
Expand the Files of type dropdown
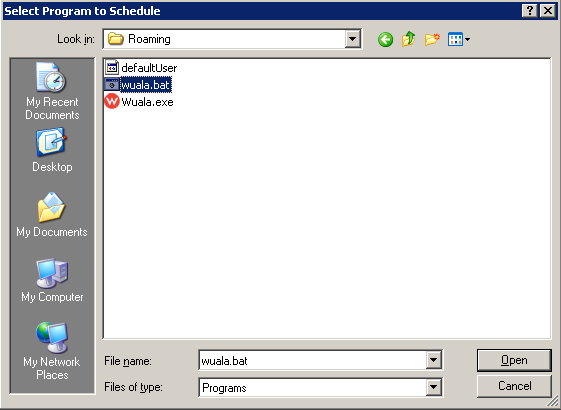point(433,387)
